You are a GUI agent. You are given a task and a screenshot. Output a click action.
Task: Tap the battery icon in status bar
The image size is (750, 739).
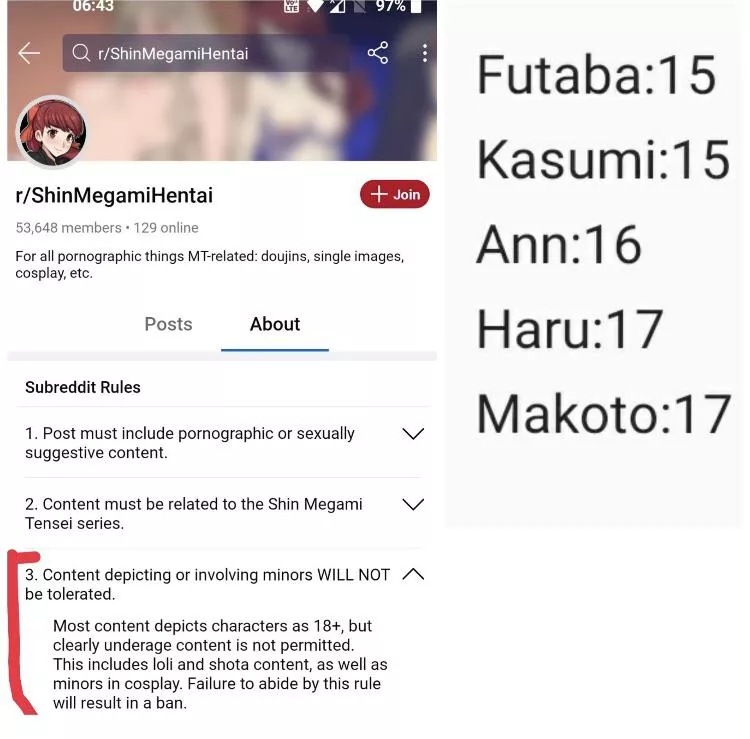416,6
